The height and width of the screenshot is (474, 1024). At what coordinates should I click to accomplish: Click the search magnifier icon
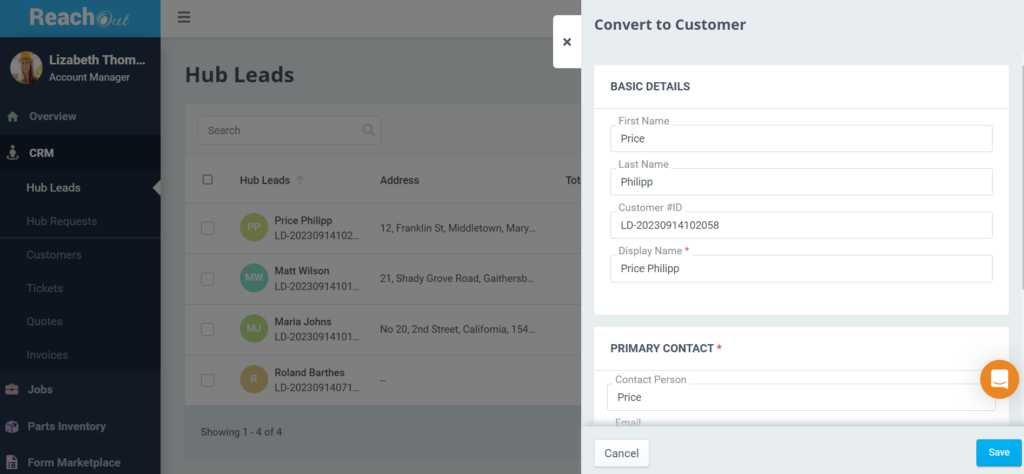368,130
